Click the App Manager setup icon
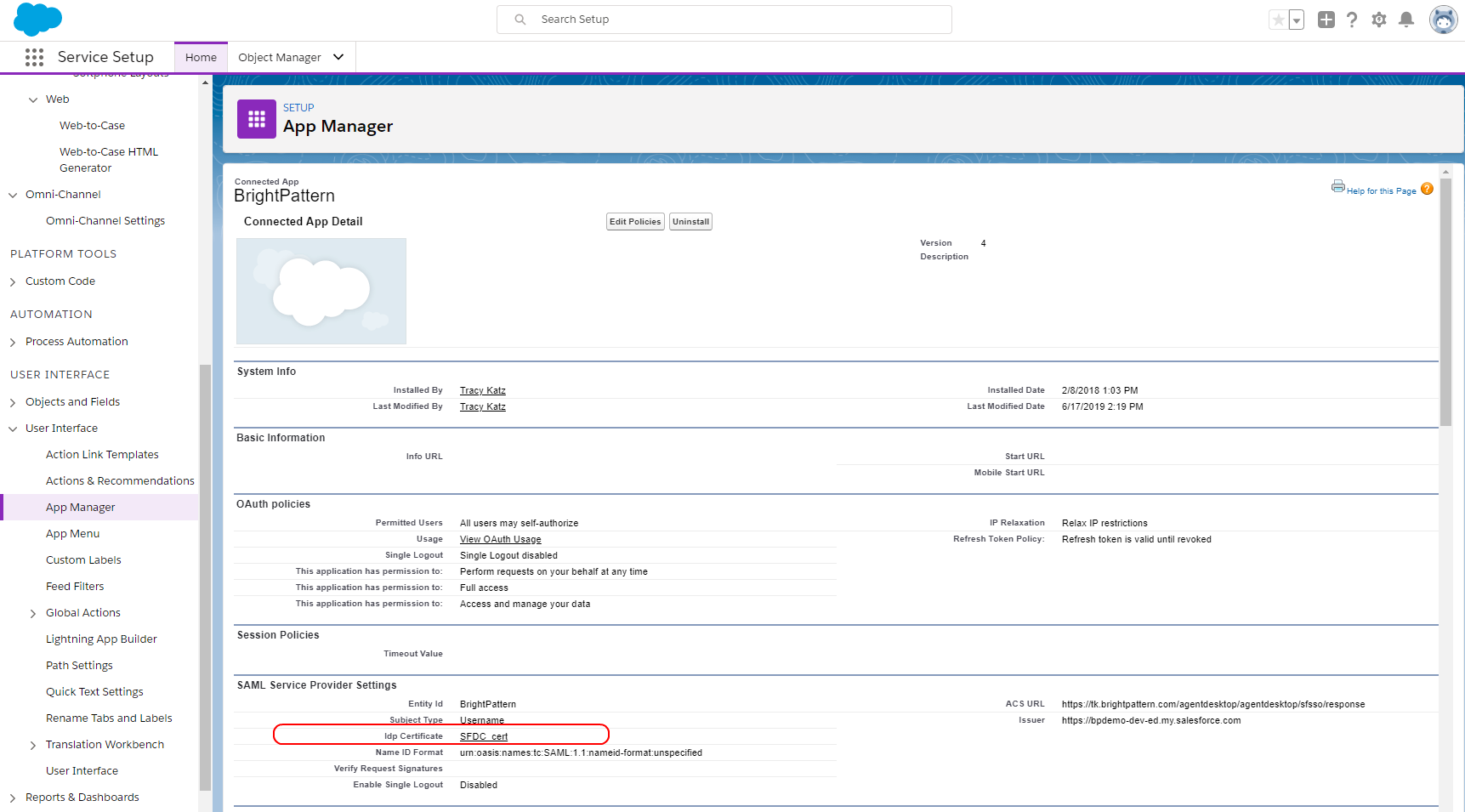Screen dimensions: 1465x812 [x=257, y=119]
